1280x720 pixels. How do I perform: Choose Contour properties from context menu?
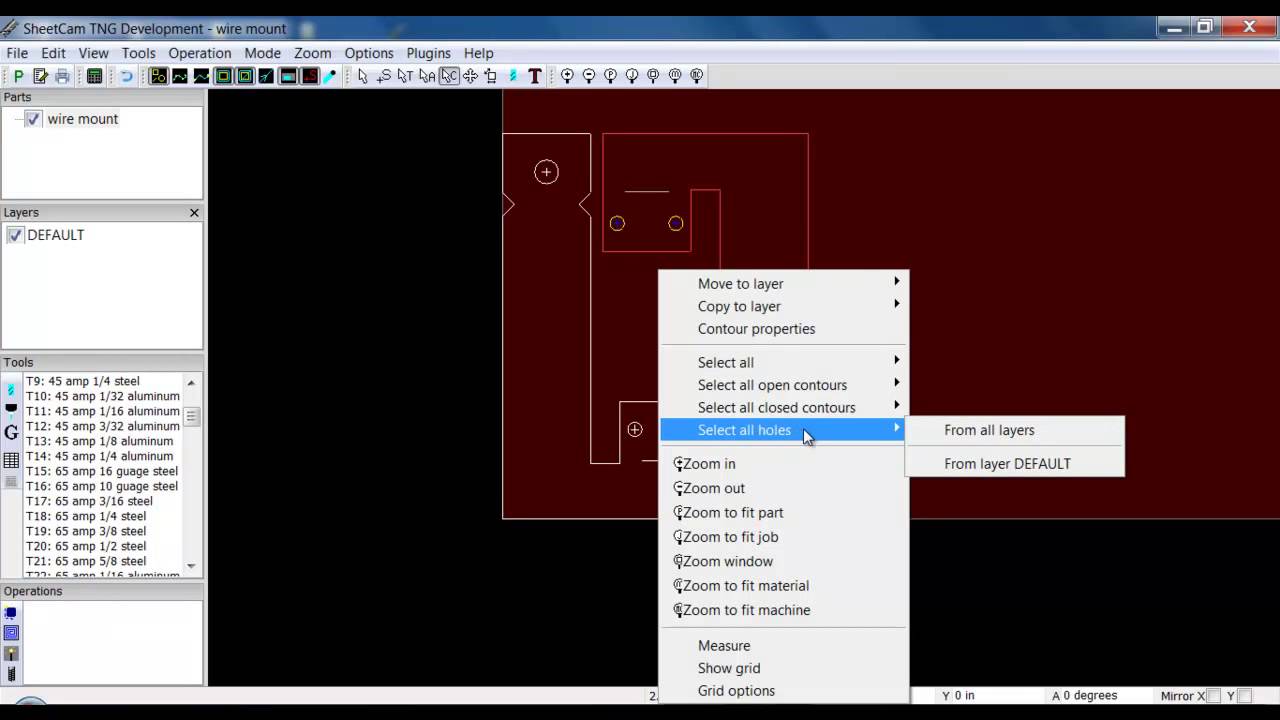click(x=756, y=329)
